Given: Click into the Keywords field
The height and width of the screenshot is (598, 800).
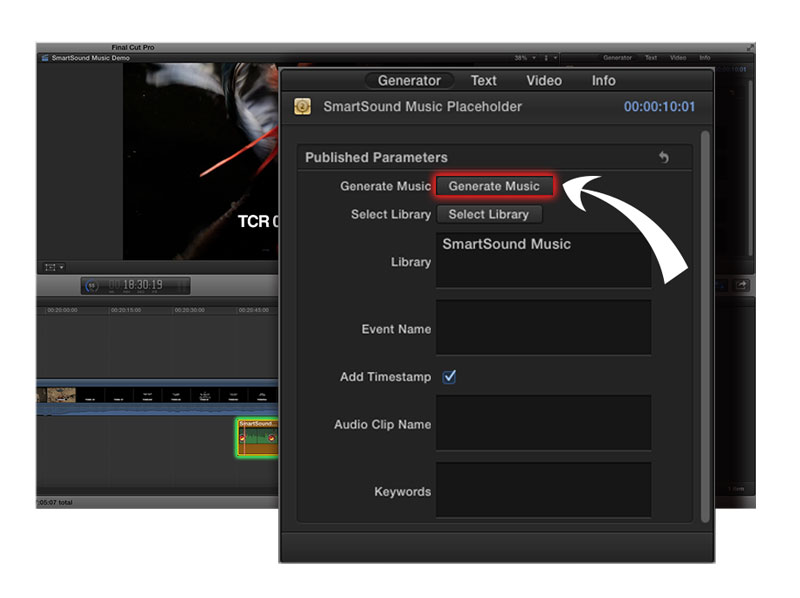Looking at the screenshot, I should click(543, 490).
